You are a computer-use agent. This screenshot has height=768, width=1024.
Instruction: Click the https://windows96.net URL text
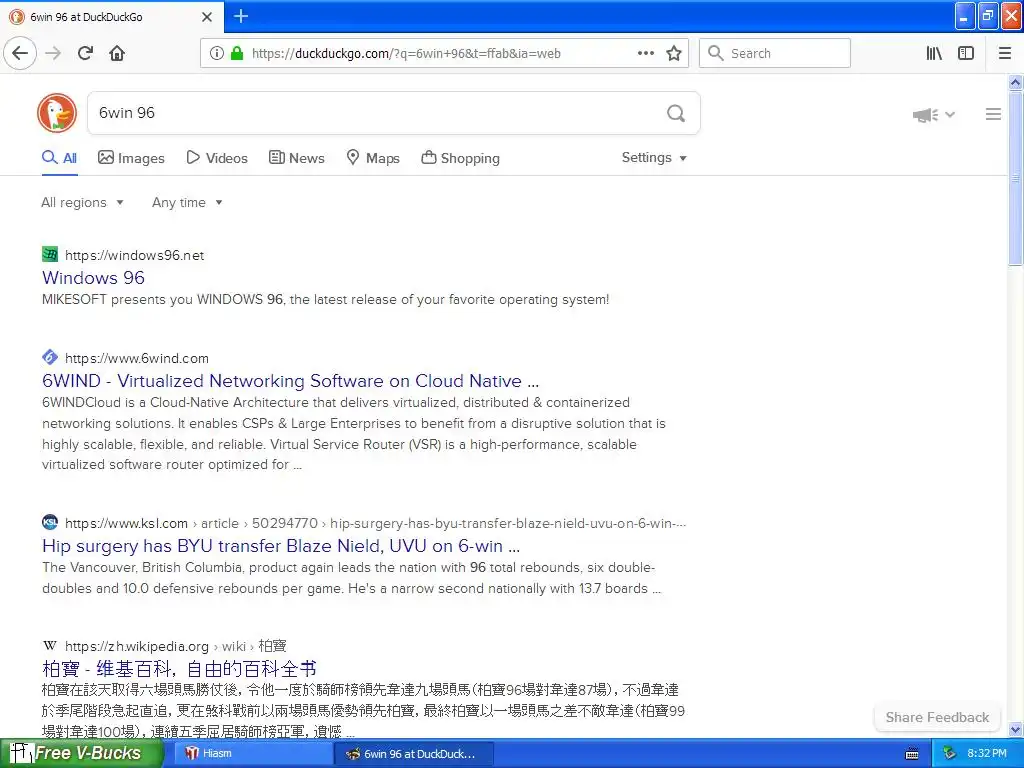tap(135, 255)
